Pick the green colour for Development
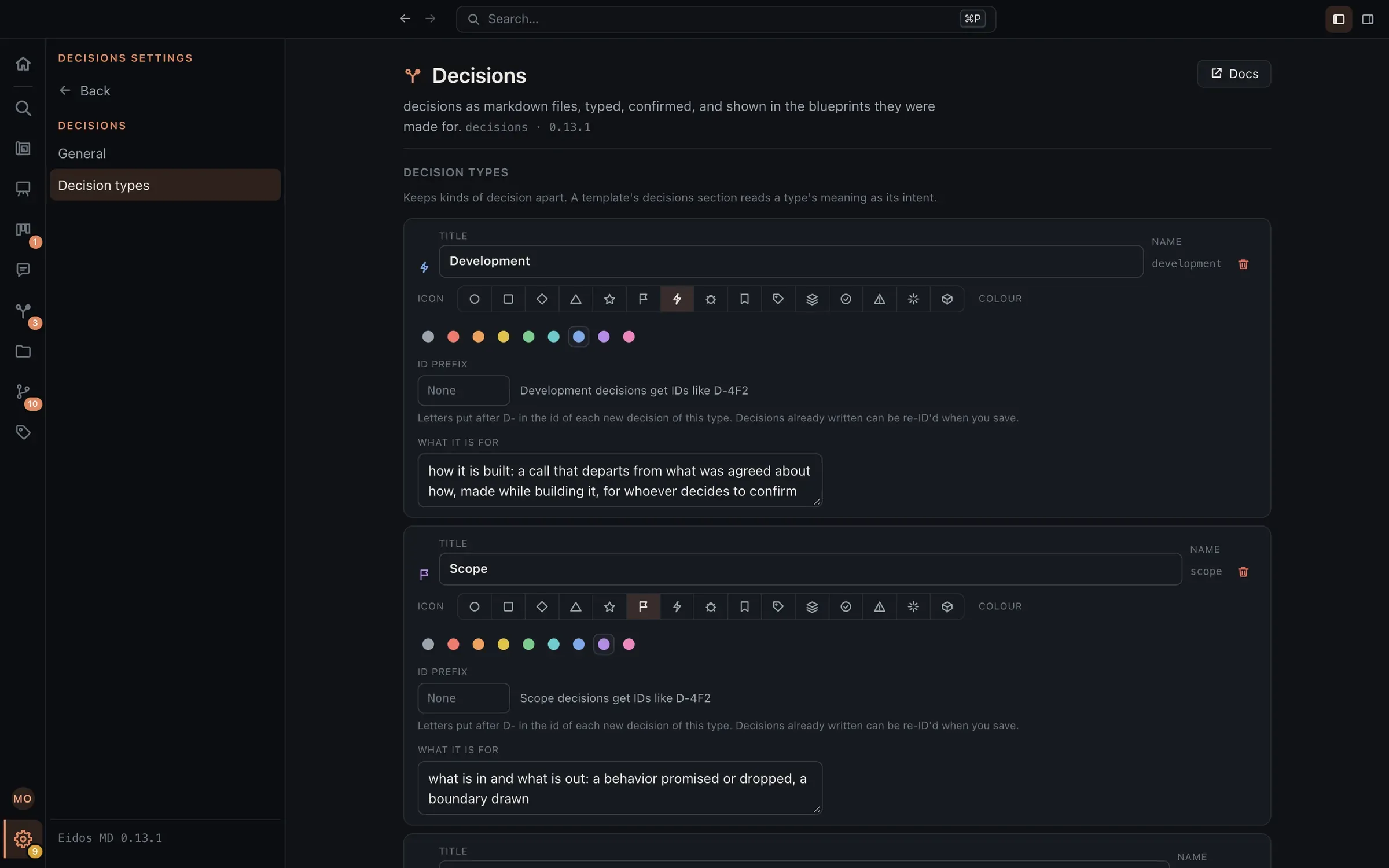 click(528, 337)
